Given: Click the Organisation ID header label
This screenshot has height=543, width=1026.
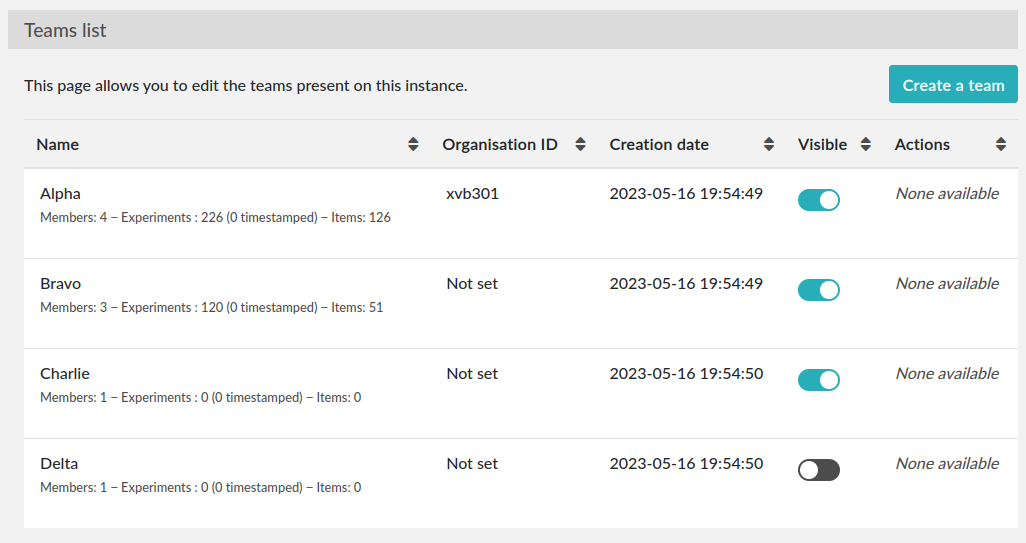Looking at the screenshot, I should pyautogui.click(x=500, y=145).
